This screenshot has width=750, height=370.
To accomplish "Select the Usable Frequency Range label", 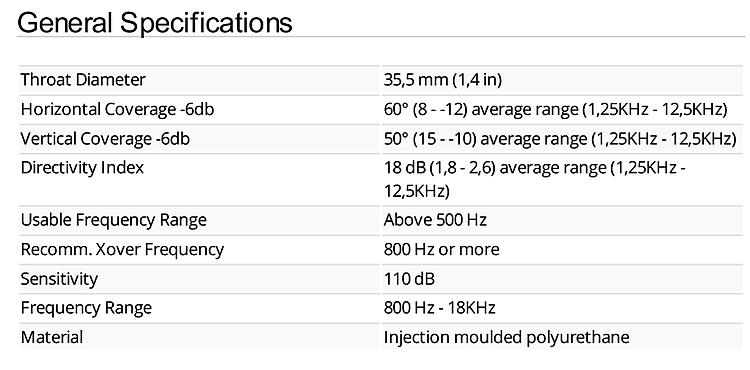I will click(113, 220).
